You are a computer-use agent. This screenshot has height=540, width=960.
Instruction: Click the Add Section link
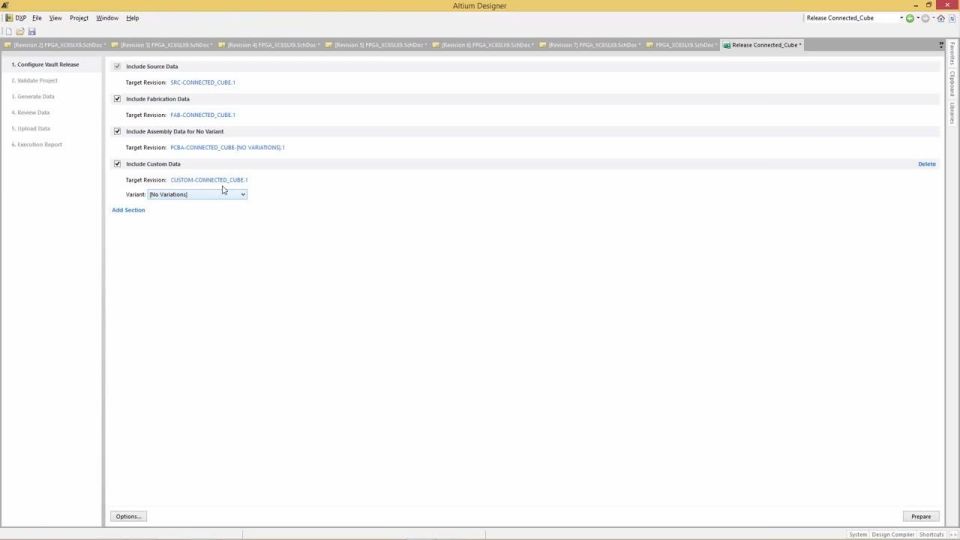(x=129, y=210)
